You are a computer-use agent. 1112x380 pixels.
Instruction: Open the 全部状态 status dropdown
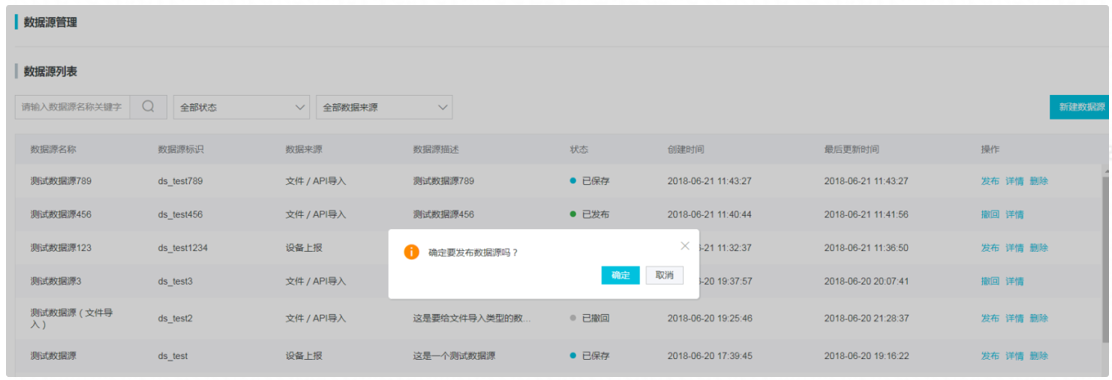242,107
